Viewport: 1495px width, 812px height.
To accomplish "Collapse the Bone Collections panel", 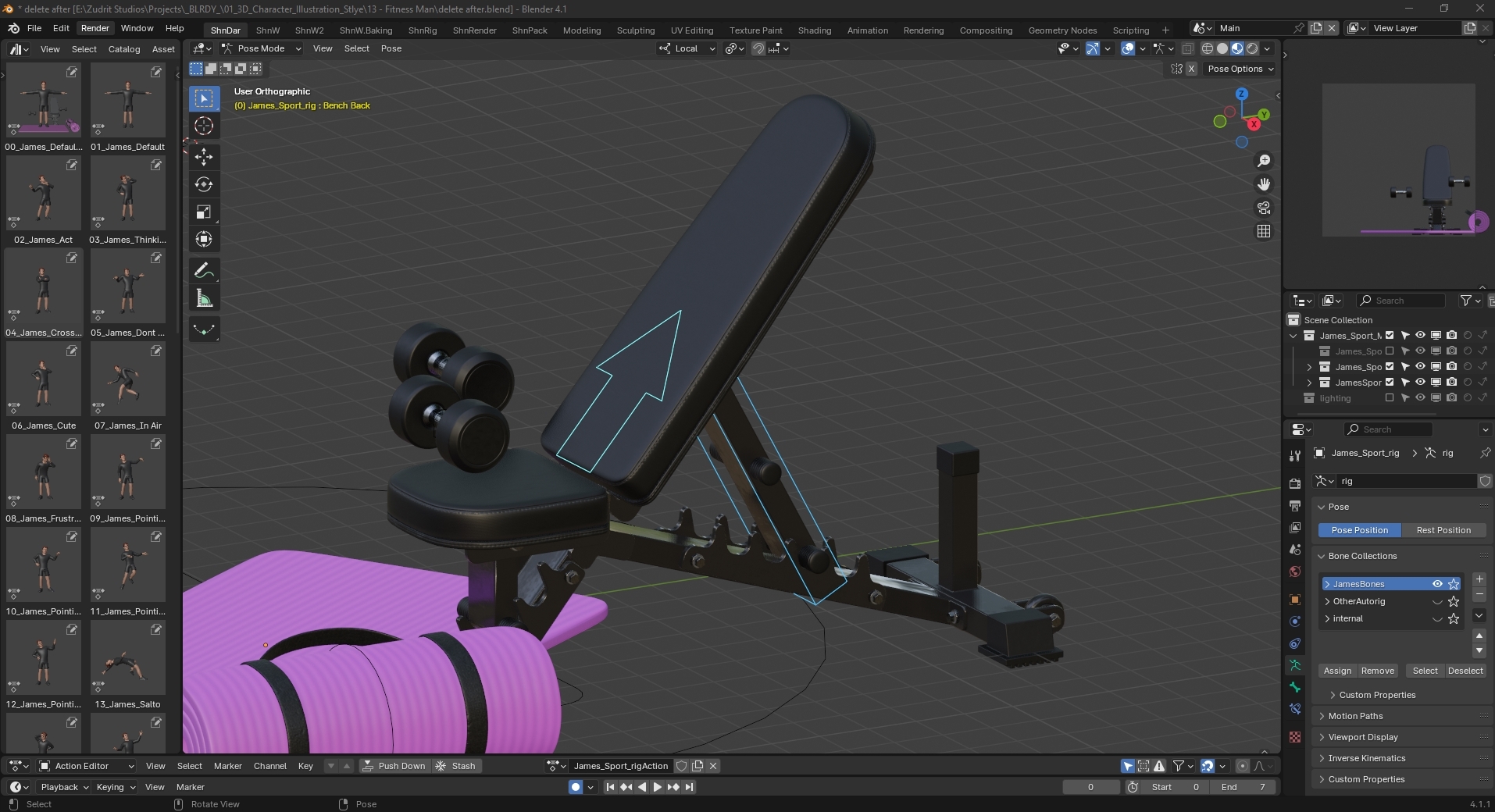I will (x=1362, y=556).
